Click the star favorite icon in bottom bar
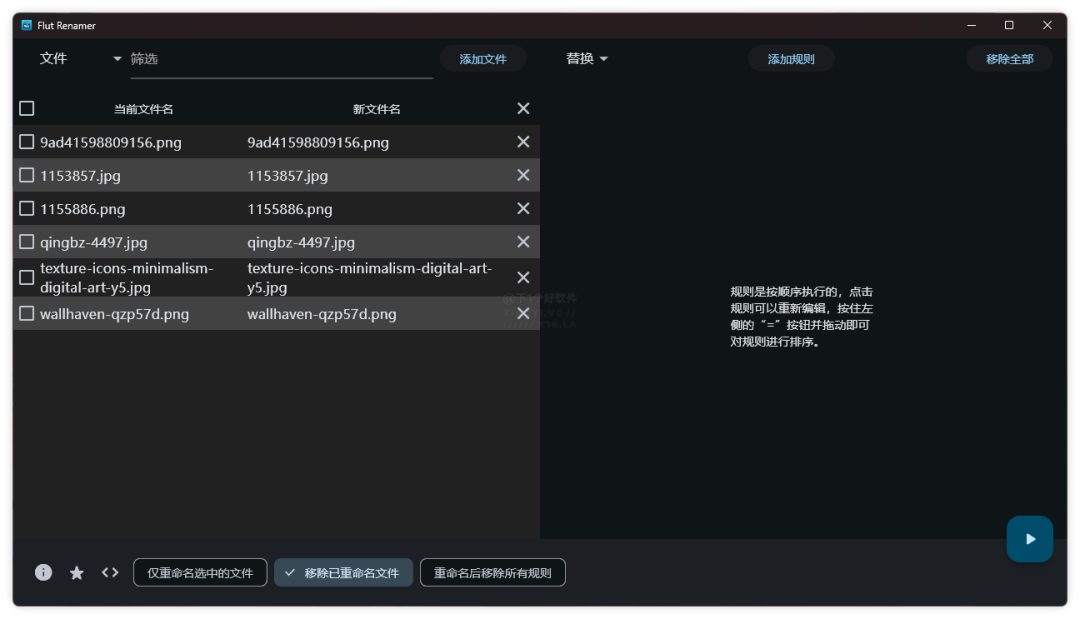Viewport: 1080px width, 619px height. pos(77,572)
